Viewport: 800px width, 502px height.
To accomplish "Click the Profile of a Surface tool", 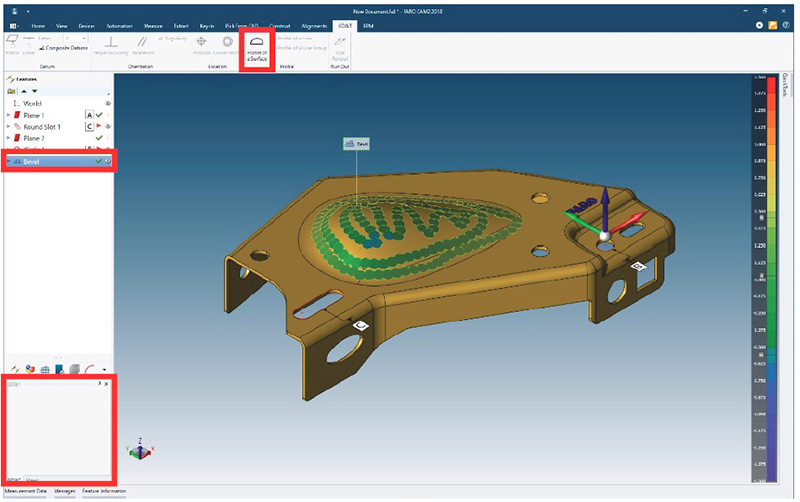I will click(x=256, y=50).
